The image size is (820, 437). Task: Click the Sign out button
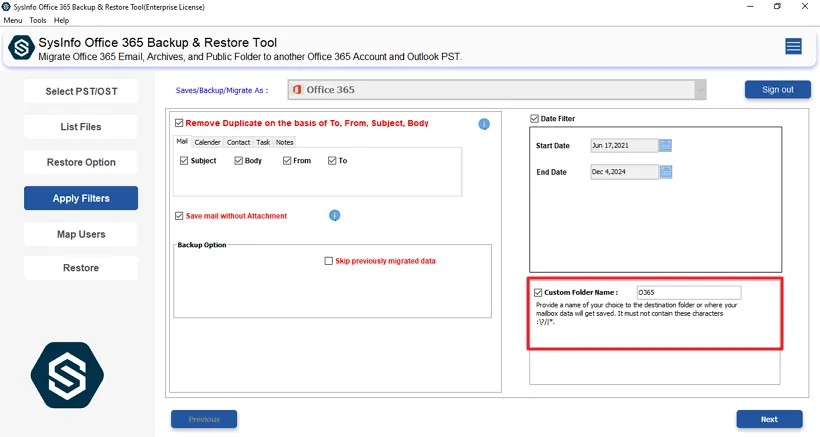click(777, 90)
